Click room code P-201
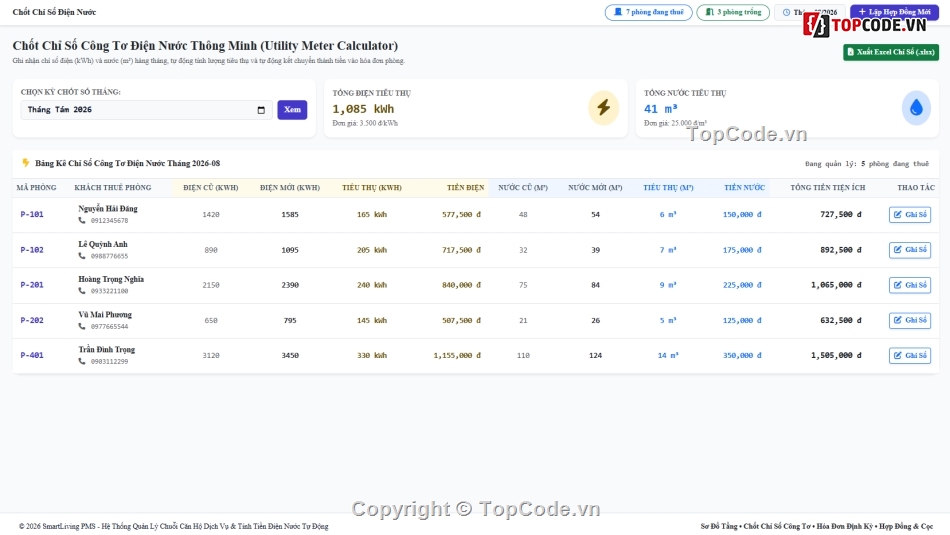 pyautogui.click(x=32, y=285)
